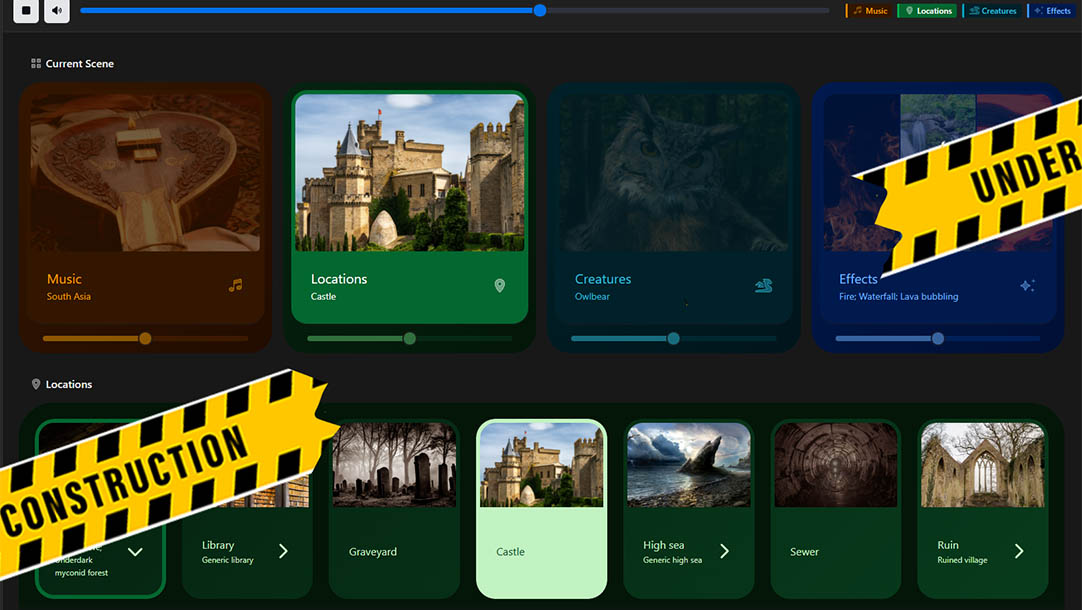Viewport: 1082px width, 610px height.
Task: Toggle the Music filter in top bar
Action: 869,11
